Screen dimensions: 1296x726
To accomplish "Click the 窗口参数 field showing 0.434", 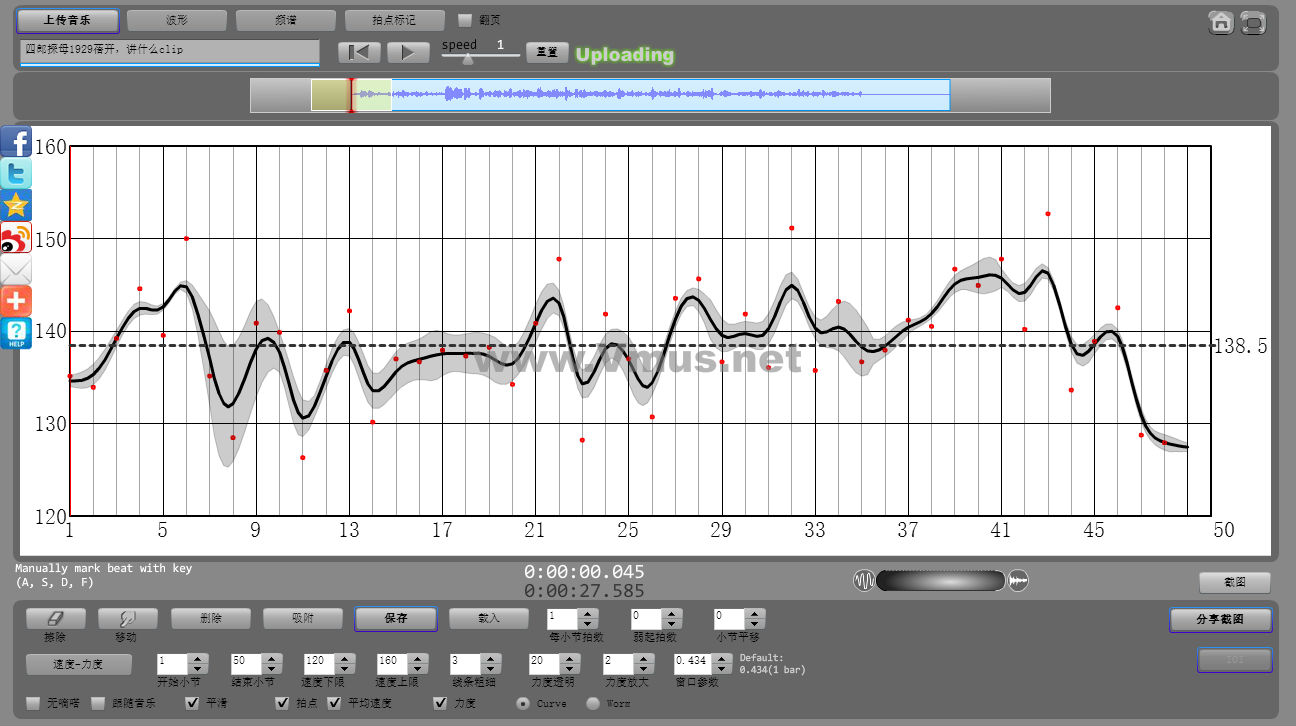I will [x=694, y=663].
